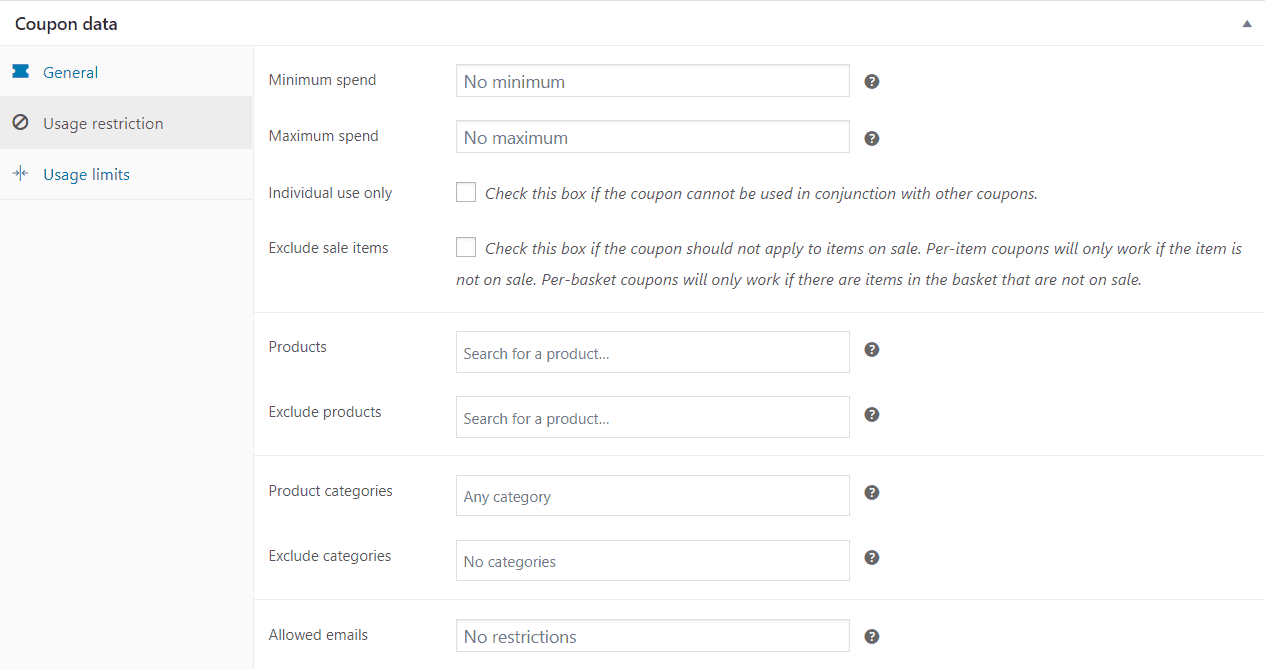This screenshot has width=1265, height=669.
Task: Click the Usage restriction ban icon
Action: (x=20, y=123)
